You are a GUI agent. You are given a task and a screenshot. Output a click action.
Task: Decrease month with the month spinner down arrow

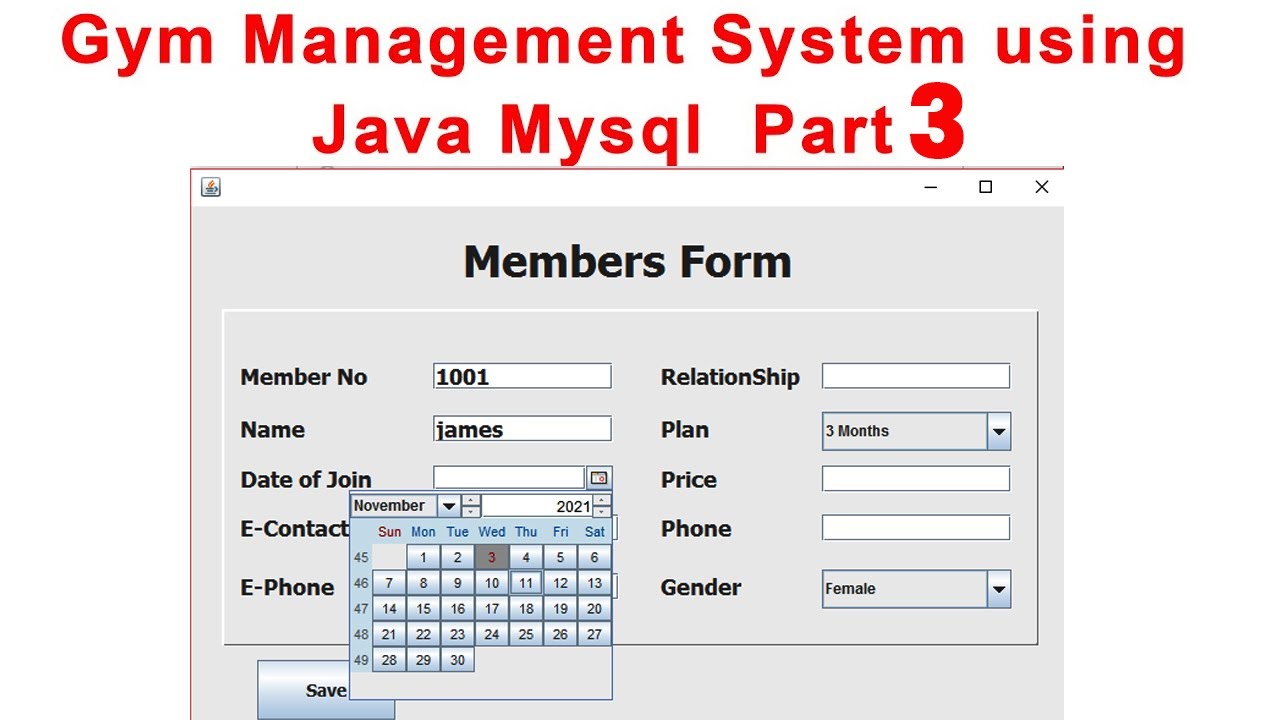tap(471, 512)
